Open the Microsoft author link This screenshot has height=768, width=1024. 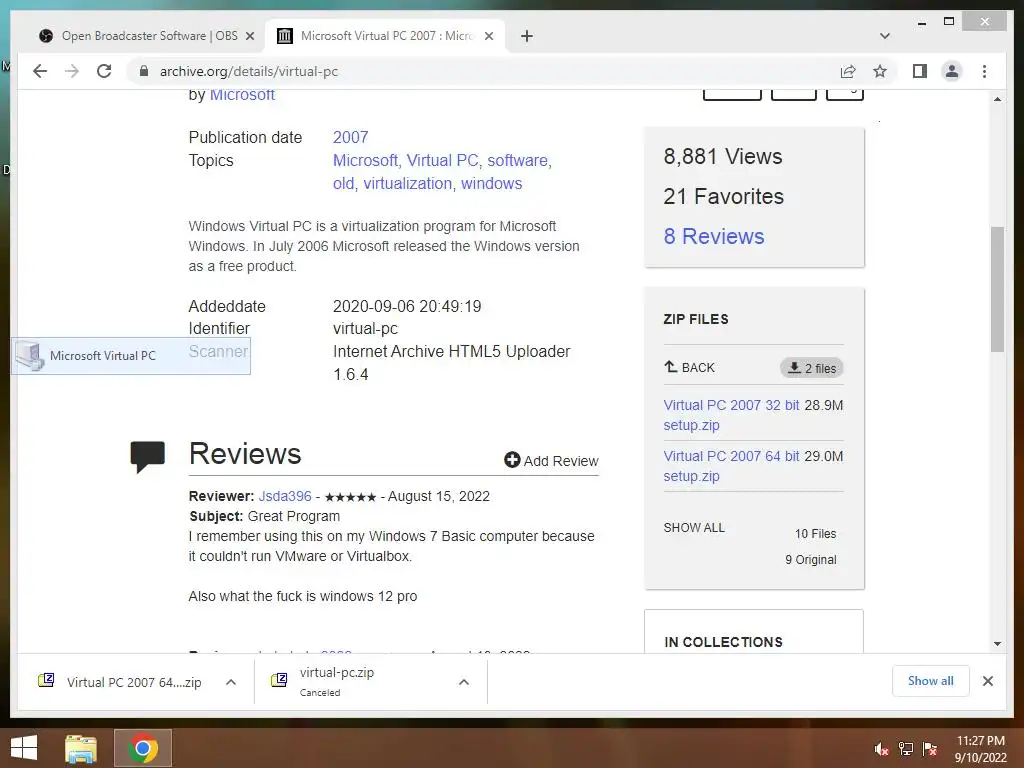242,95
